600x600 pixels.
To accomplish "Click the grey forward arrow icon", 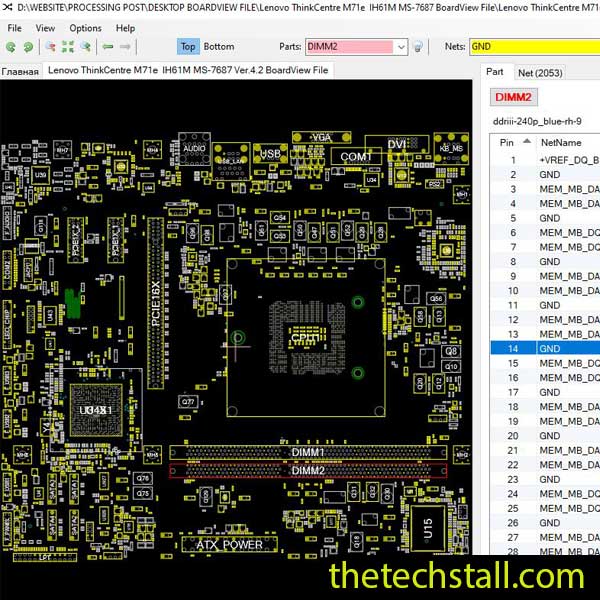I will coord(127,47).
